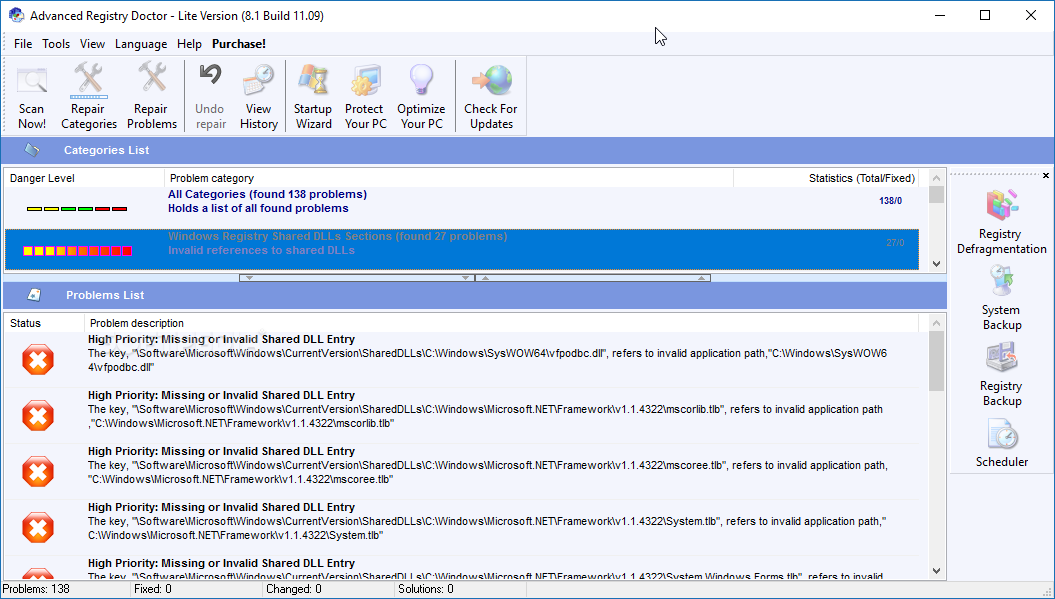The image size is (1055, 599).
Task: Launch the Startup Wizard
Action: coord(313,96)
